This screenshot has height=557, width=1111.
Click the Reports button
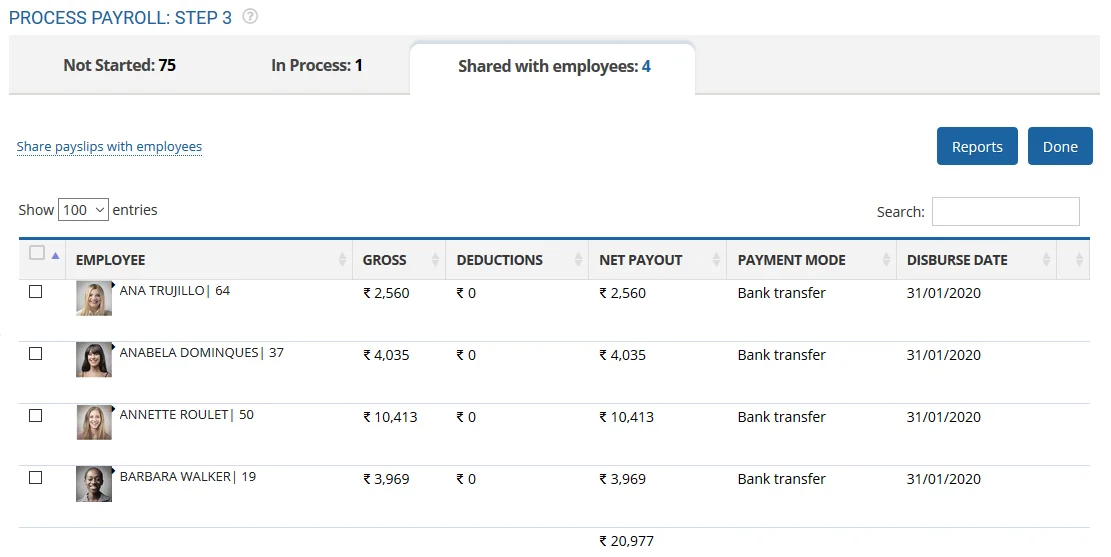[977, 147]
